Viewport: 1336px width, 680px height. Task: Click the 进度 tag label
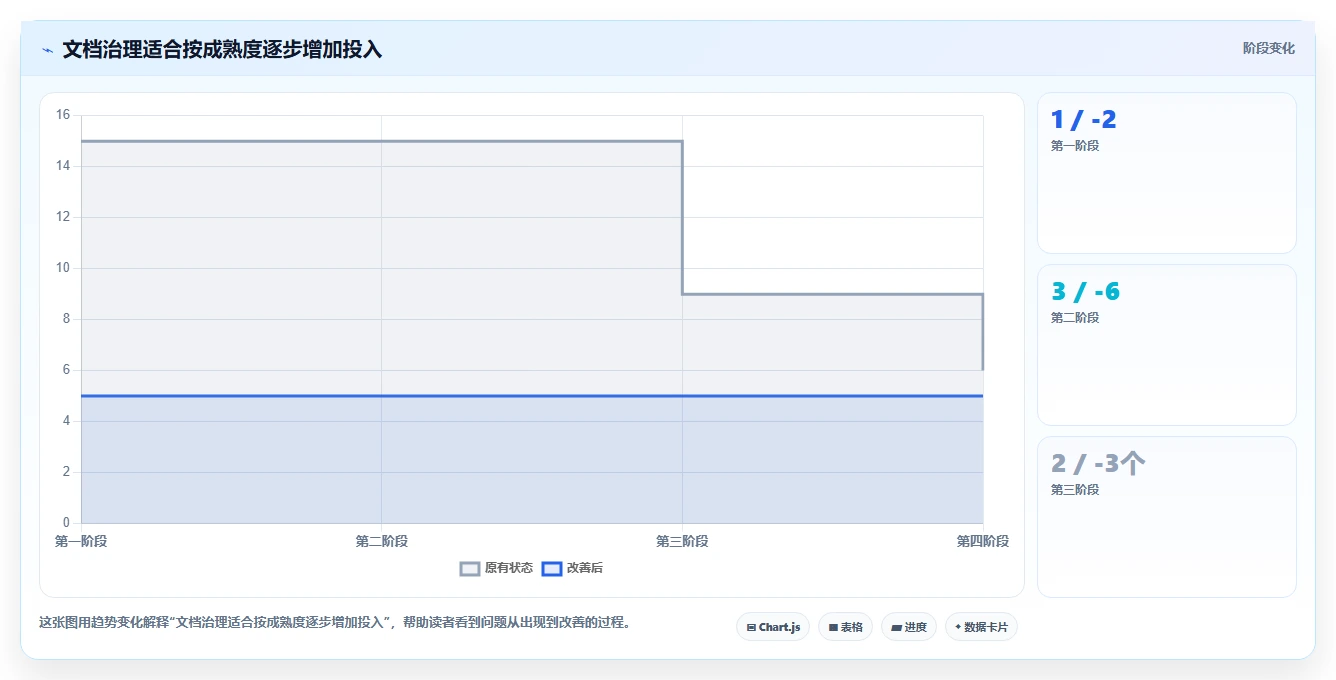[916, 628]
